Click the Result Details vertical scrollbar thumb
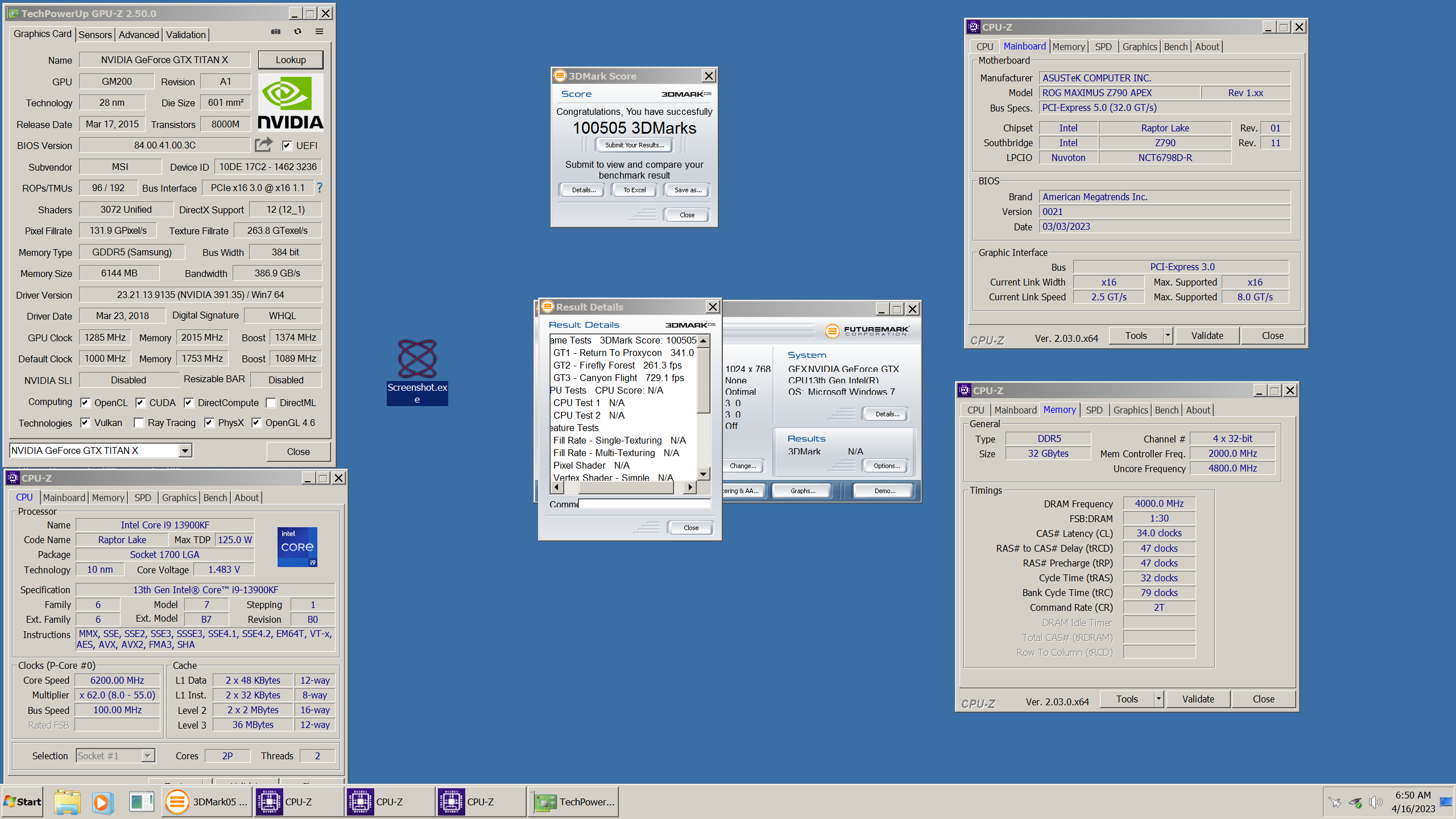The width and height of the screenshot is (1456, 819). click(x=704, y=380)
